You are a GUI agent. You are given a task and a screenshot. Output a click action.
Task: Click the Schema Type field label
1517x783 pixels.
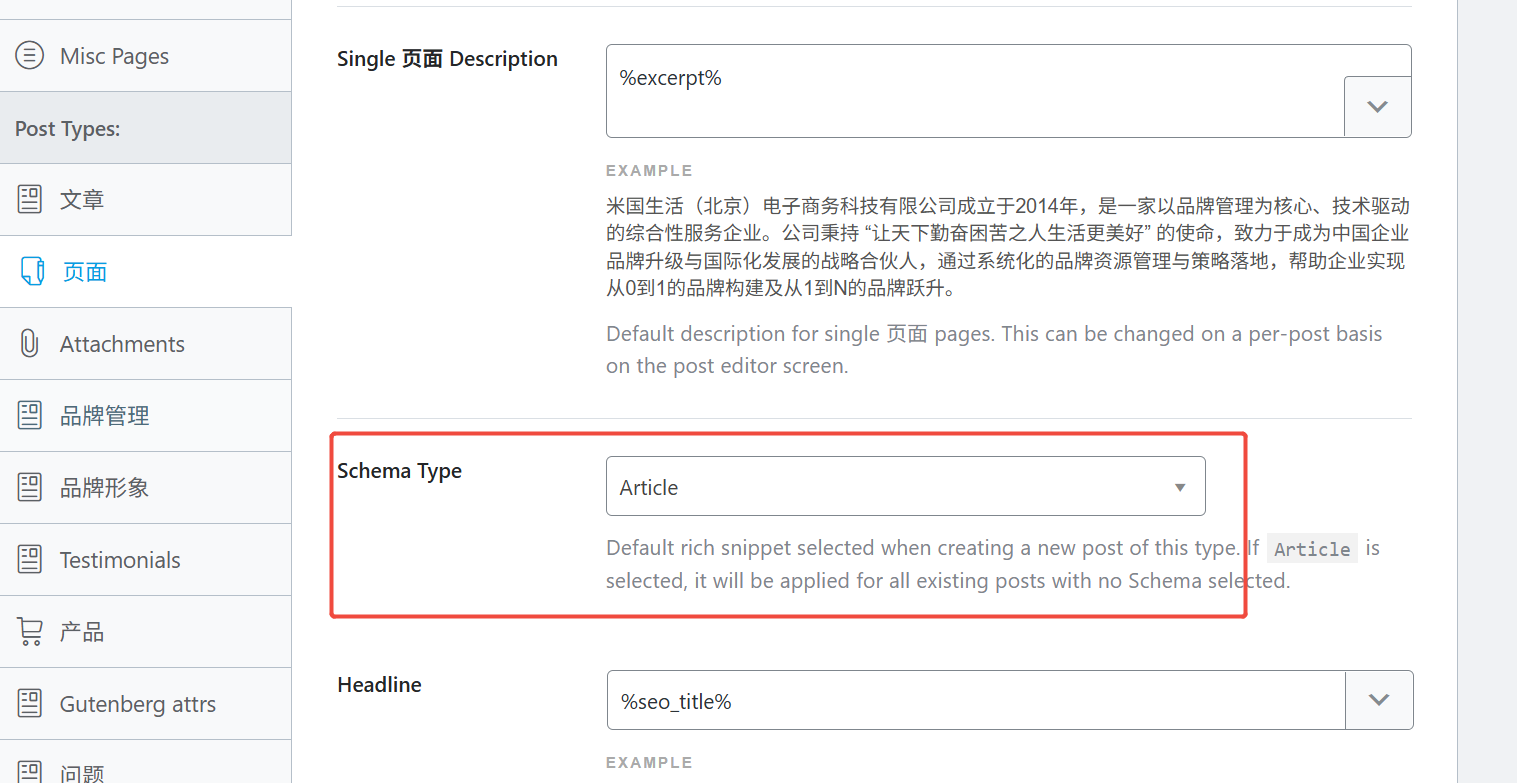(x=399, y=471)
